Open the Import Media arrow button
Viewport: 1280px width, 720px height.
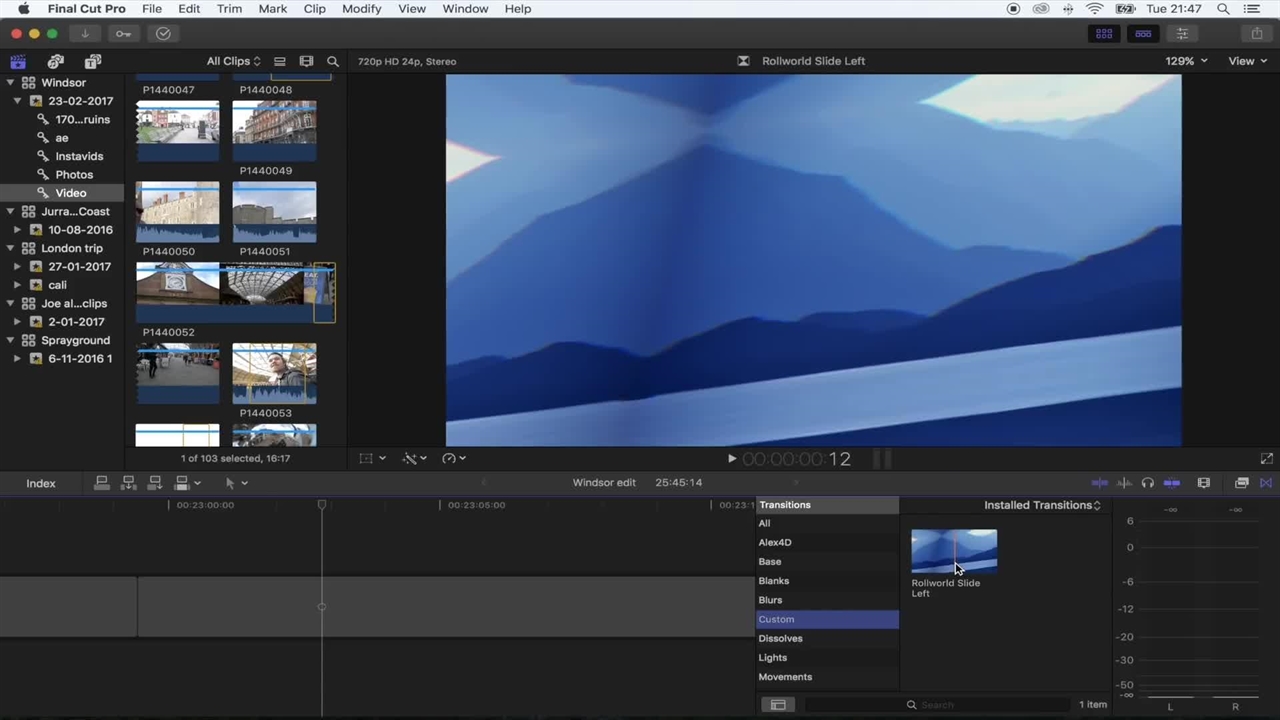tap(85, 34)
